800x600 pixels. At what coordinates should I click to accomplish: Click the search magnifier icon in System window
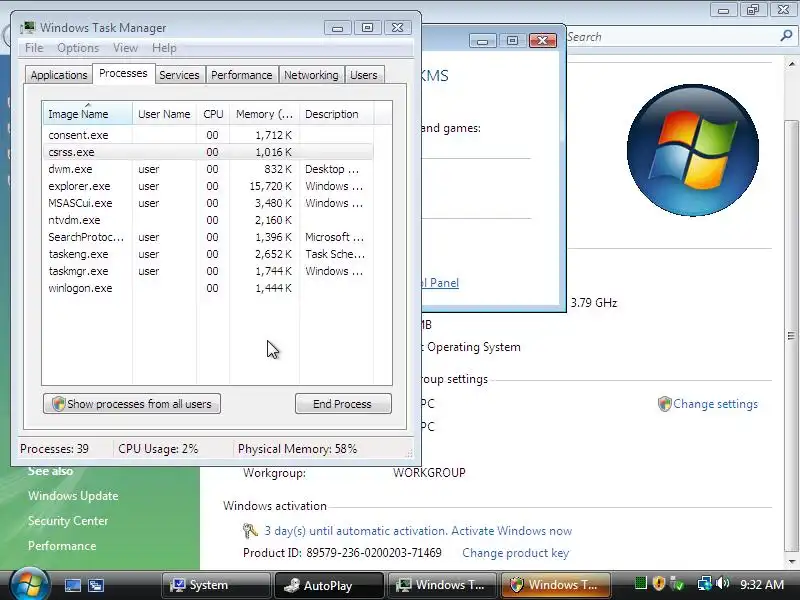coord(786,36)
